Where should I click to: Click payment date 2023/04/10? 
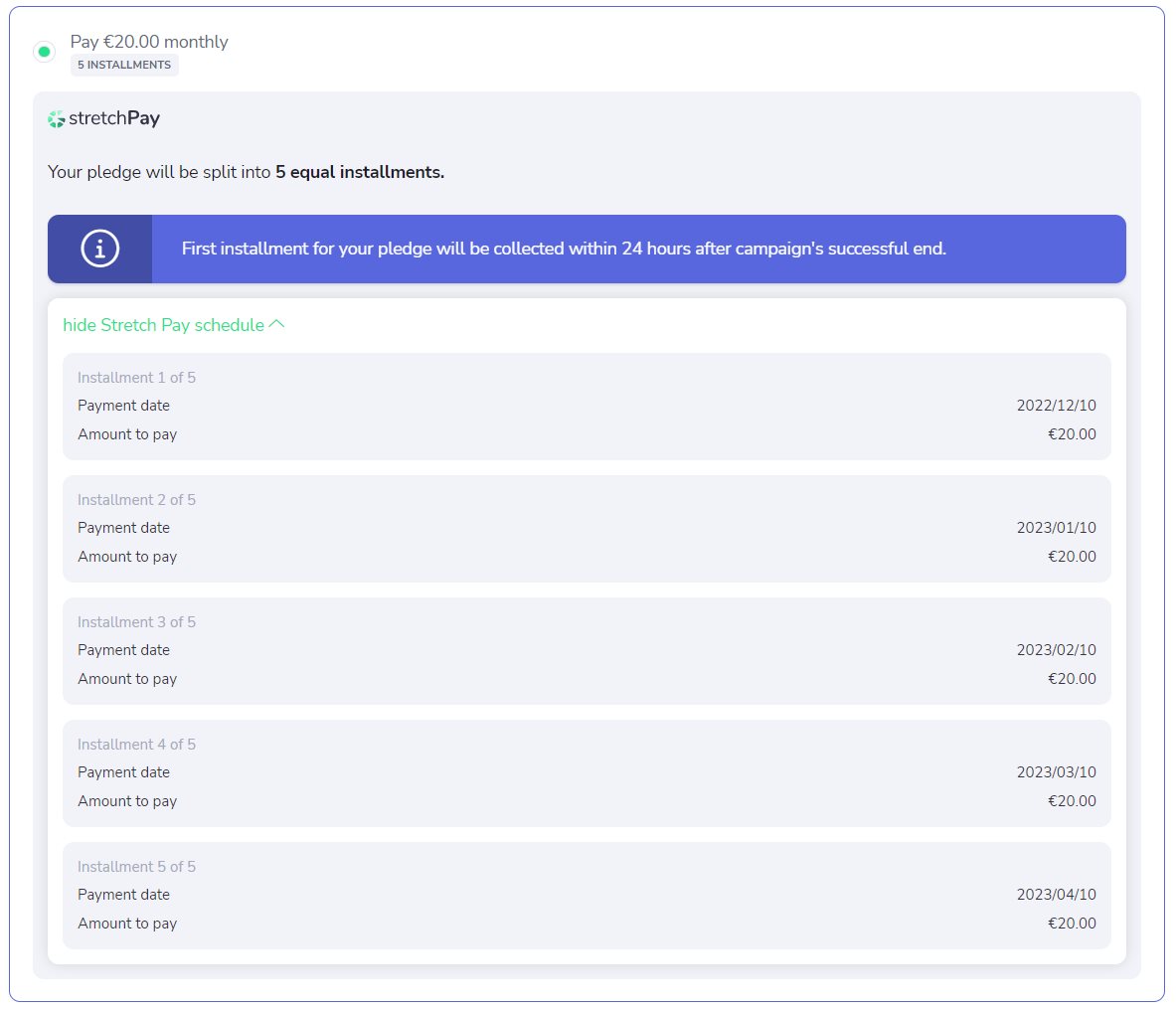[1056, 894]
